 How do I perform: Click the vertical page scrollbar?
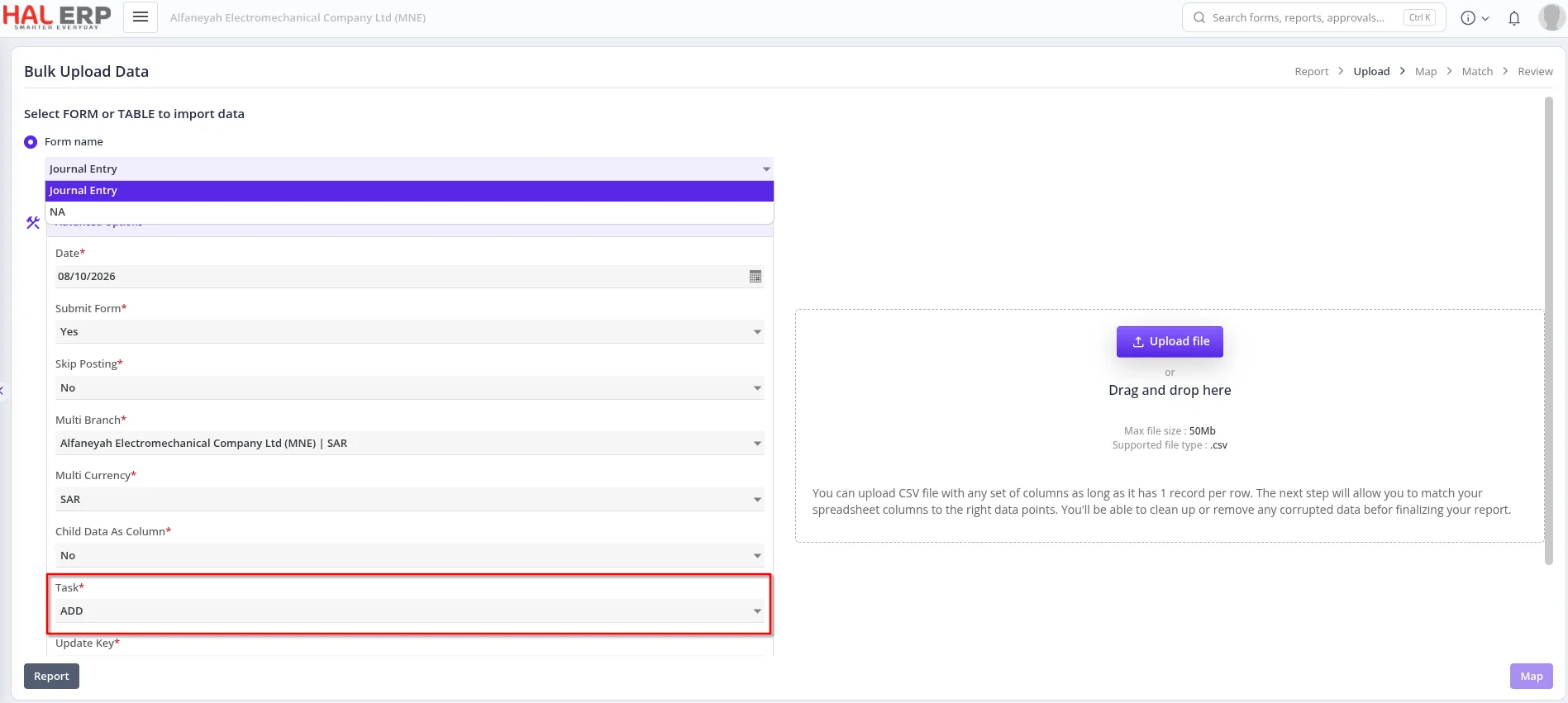(x=1549, y=330)
